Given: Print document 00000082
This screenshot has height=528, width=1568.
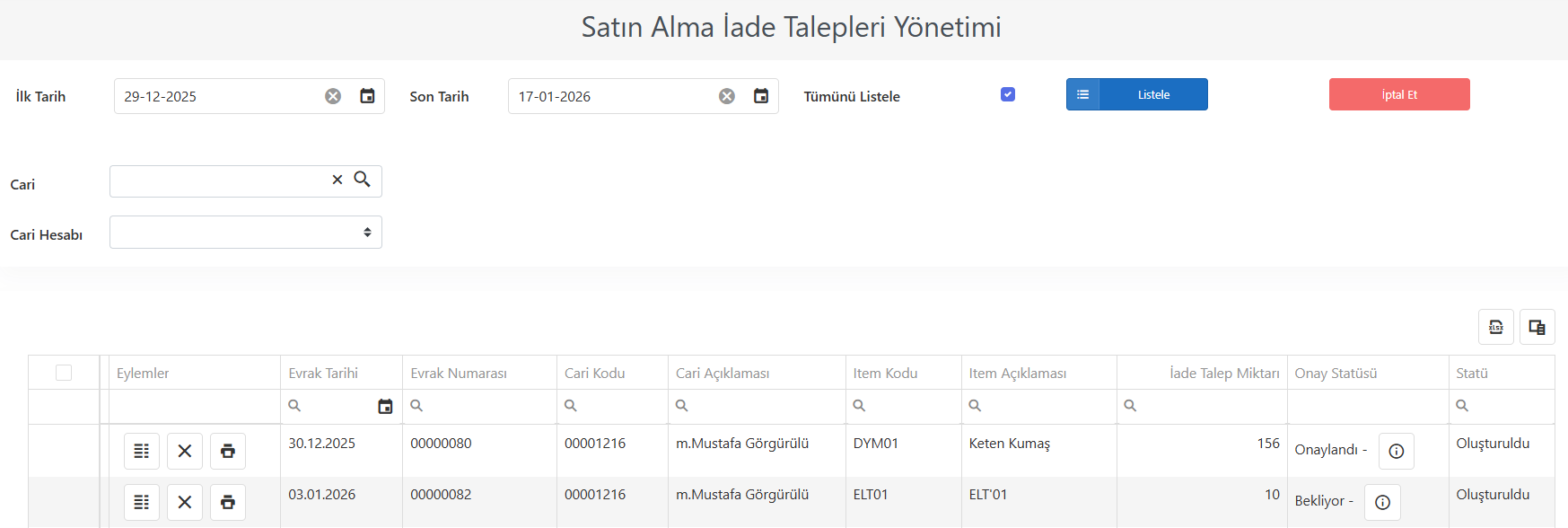Looking at the screenshot, I should (228, 502).
